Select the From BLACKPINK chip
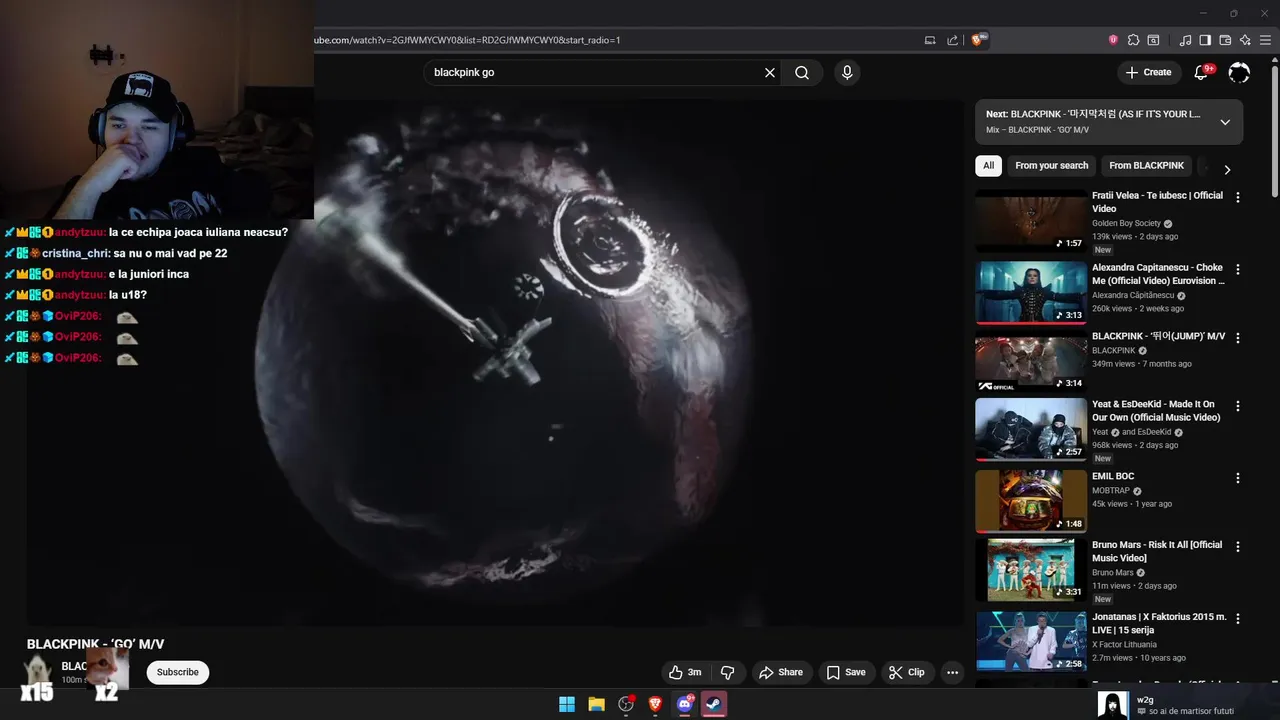The width and height of the screenshot is (1280, 720). pyautogui.click(x=1146, y=166)
